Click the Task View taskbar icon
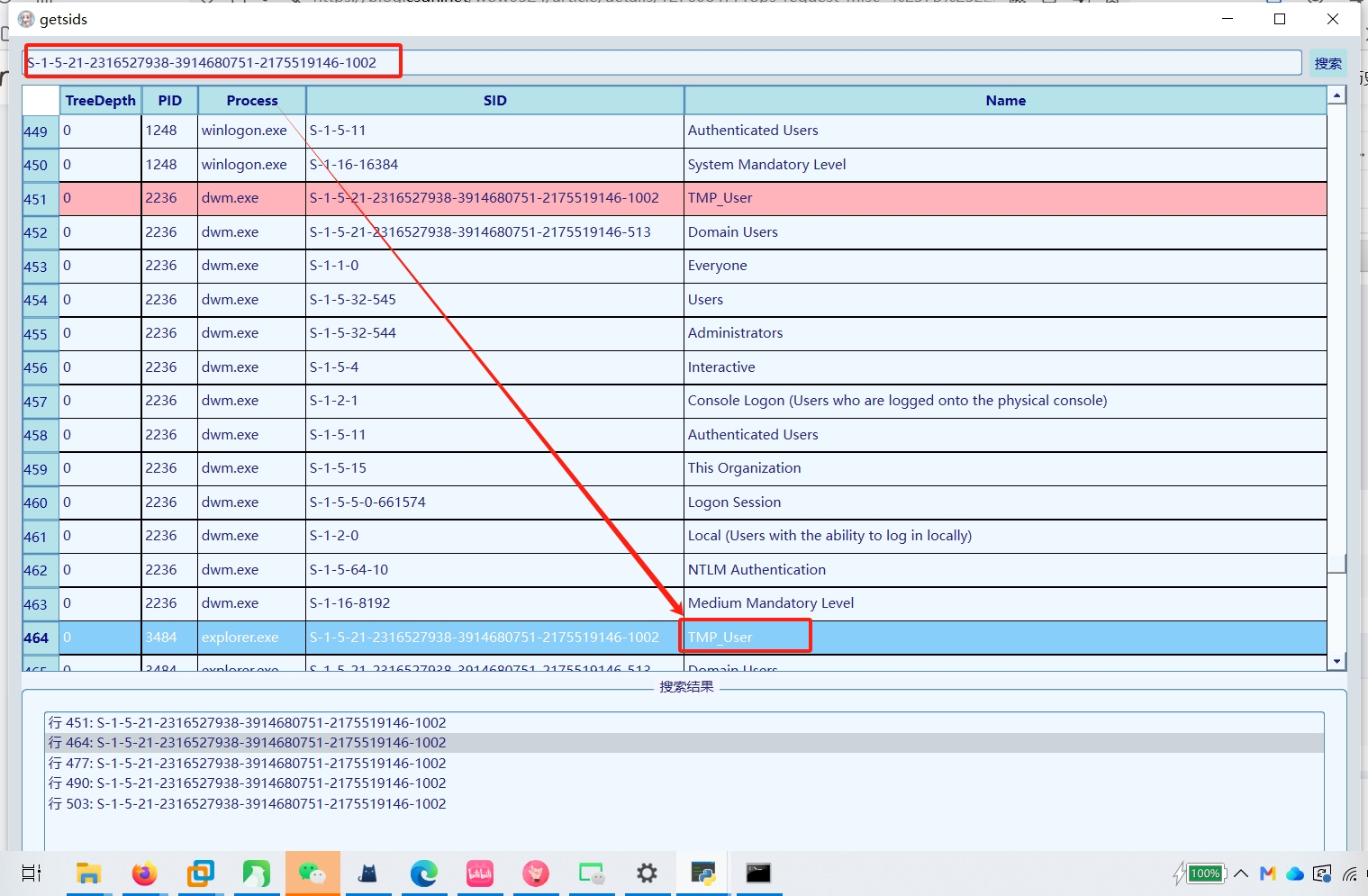Viewport: 1368px width, 896px height. pyautogui.click(x=32, y=873)
